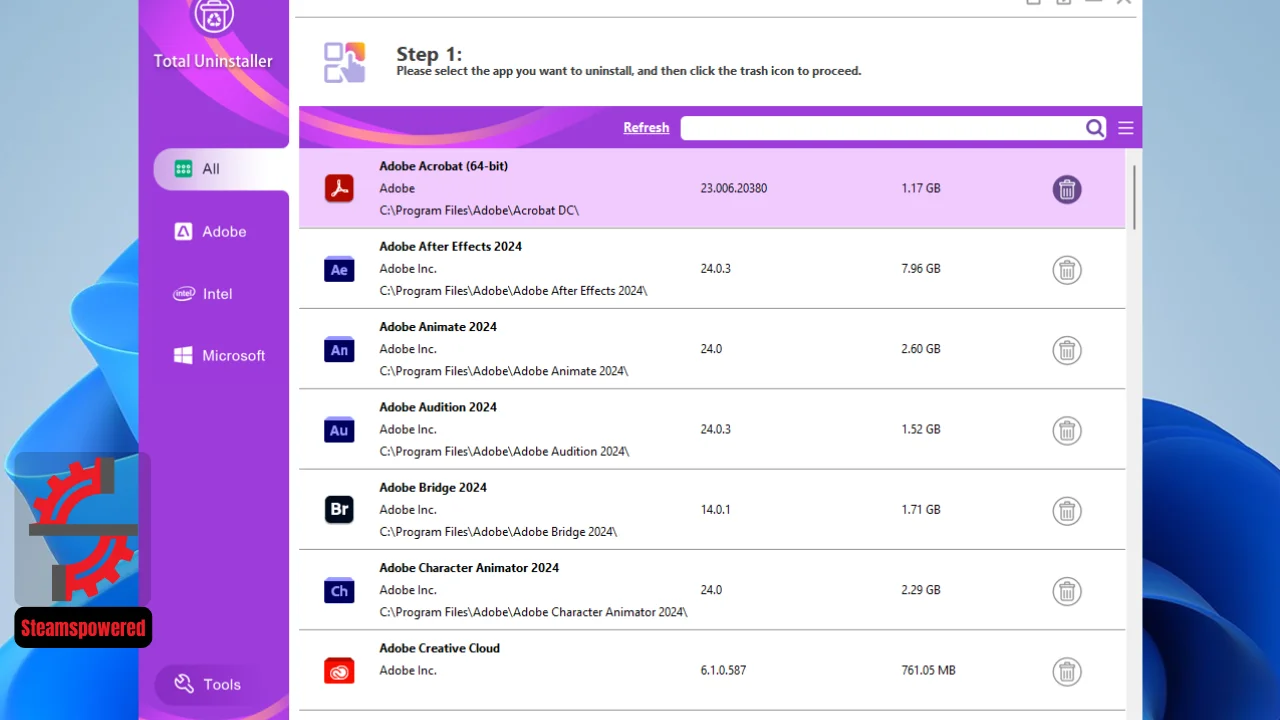Click size value 761.05 MB
Image resolution: width=1280 pixels, height=720 pixels.
(x=928, y=670)
